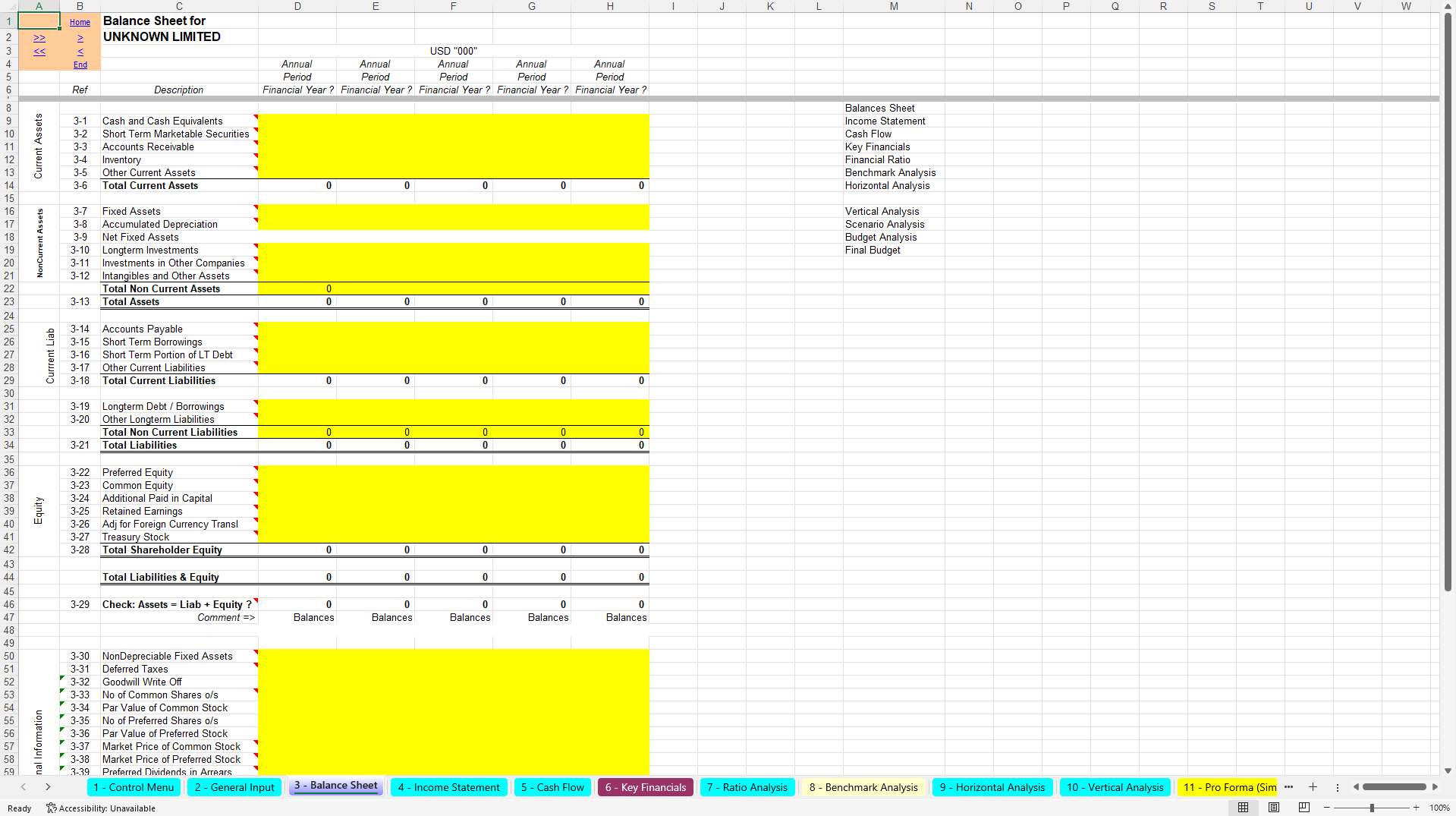Go to previous sheet tab arrow
The width and height of the screenshot is (1456, 816).
pos(24,787)
